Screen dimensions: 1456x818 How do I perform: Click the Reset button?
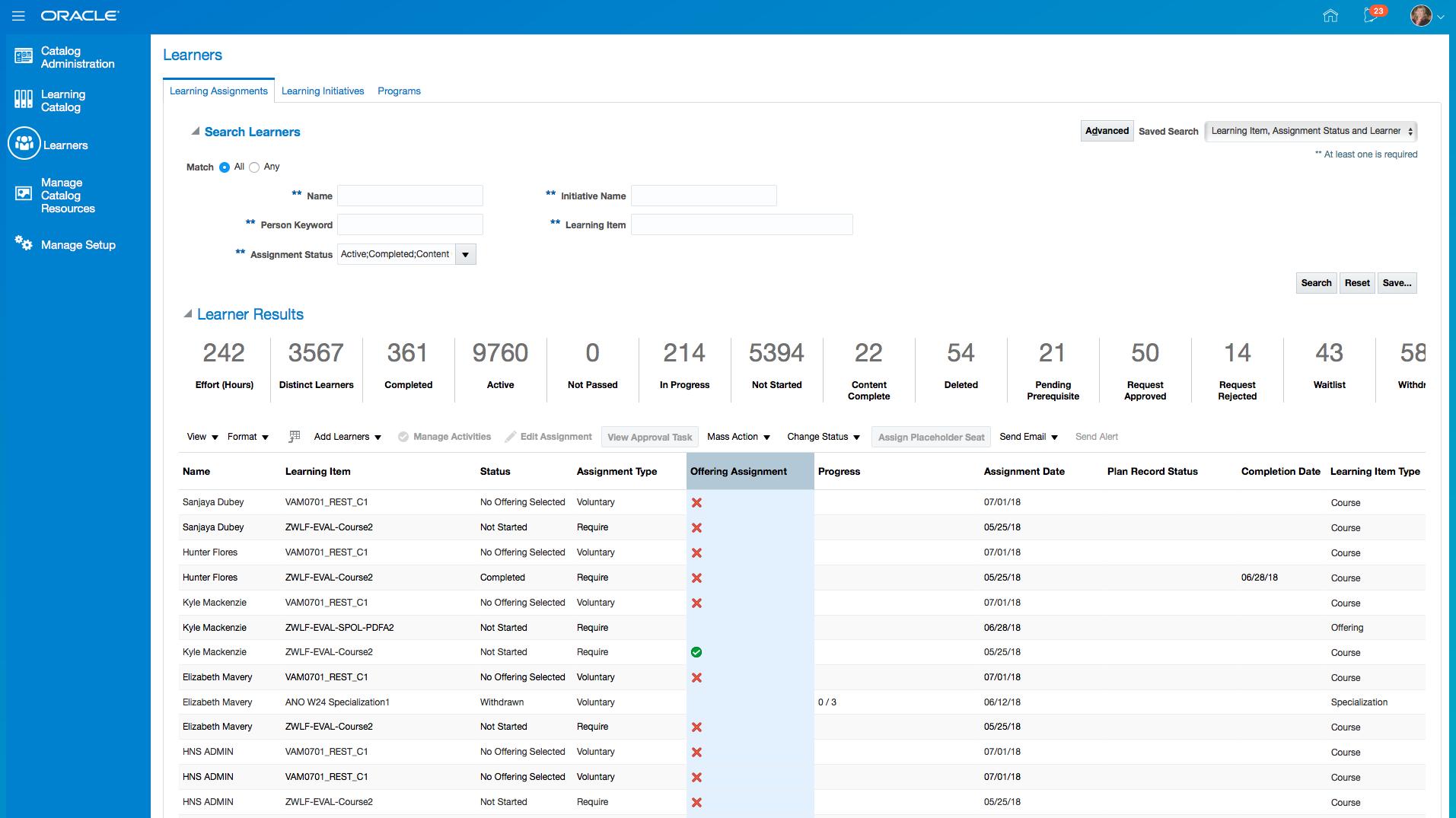click(1356, 283)
